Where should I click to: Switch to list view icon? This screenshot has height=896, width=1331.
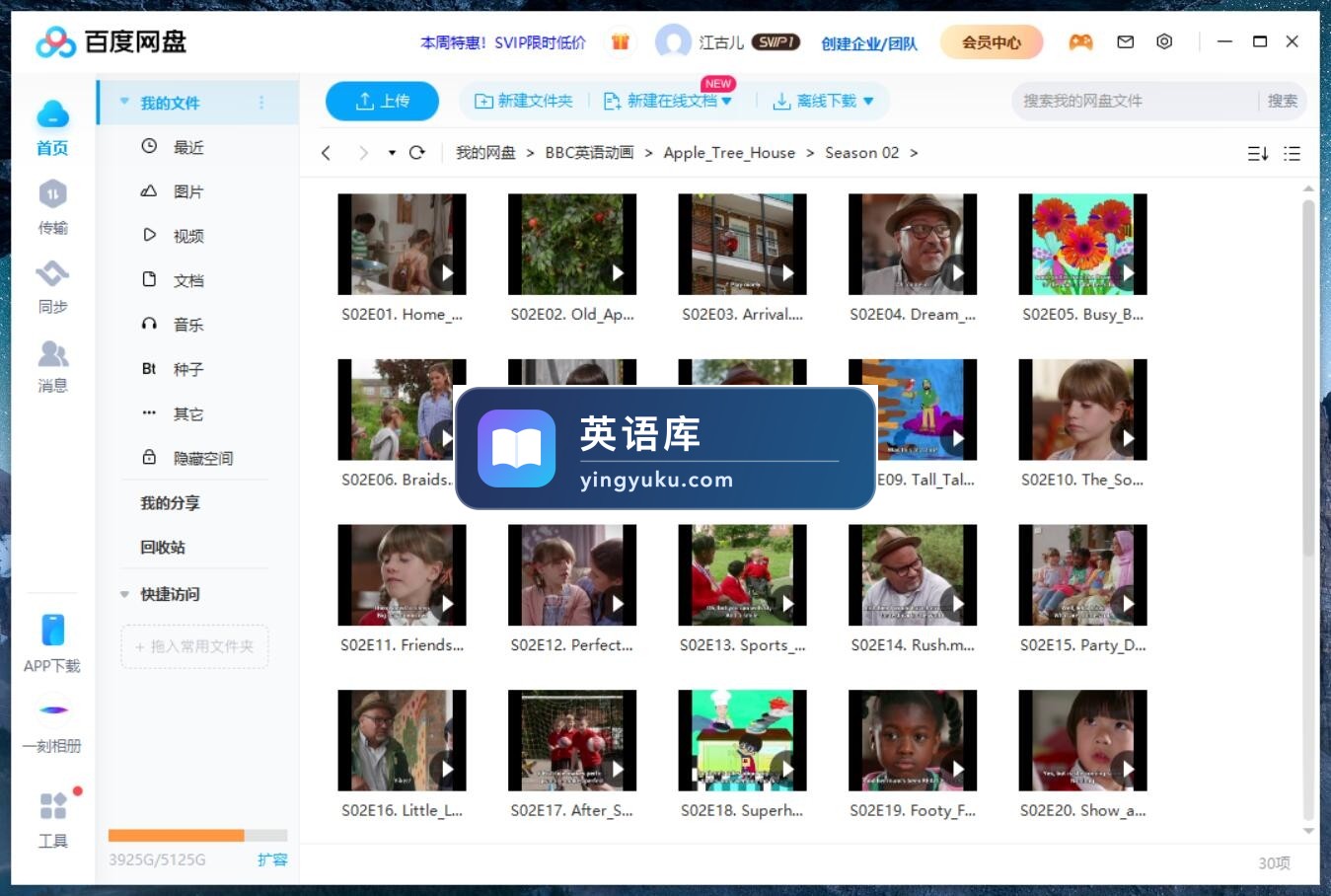pos(1292,154)
